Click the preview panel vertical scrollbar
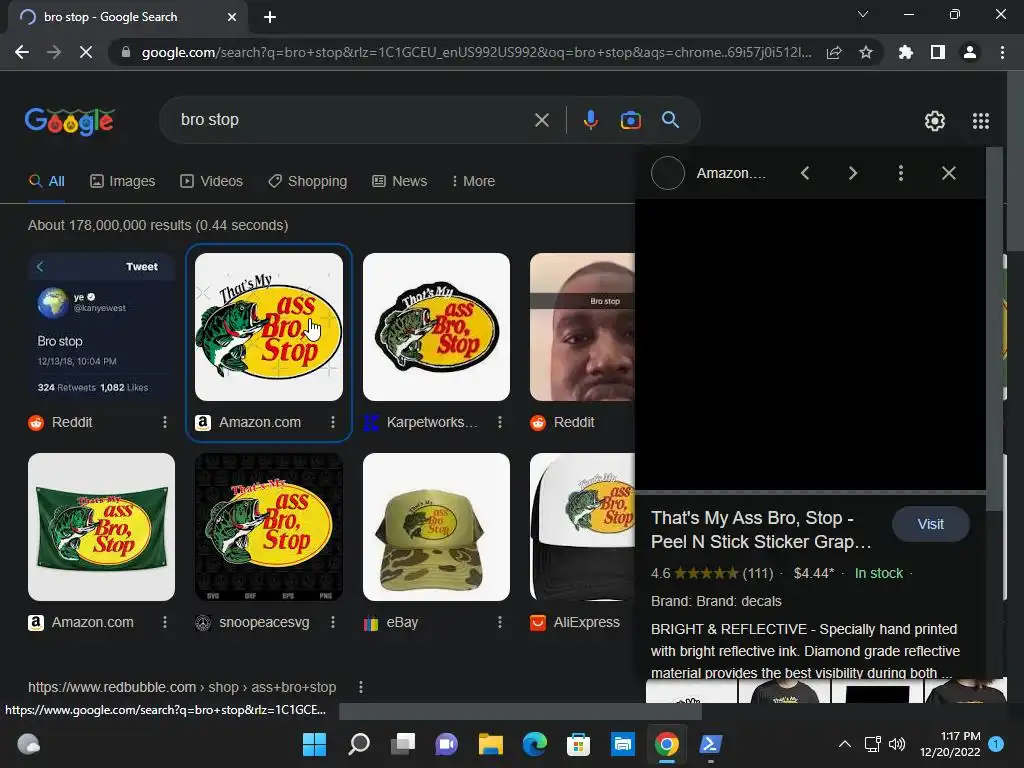 [995, 329]
